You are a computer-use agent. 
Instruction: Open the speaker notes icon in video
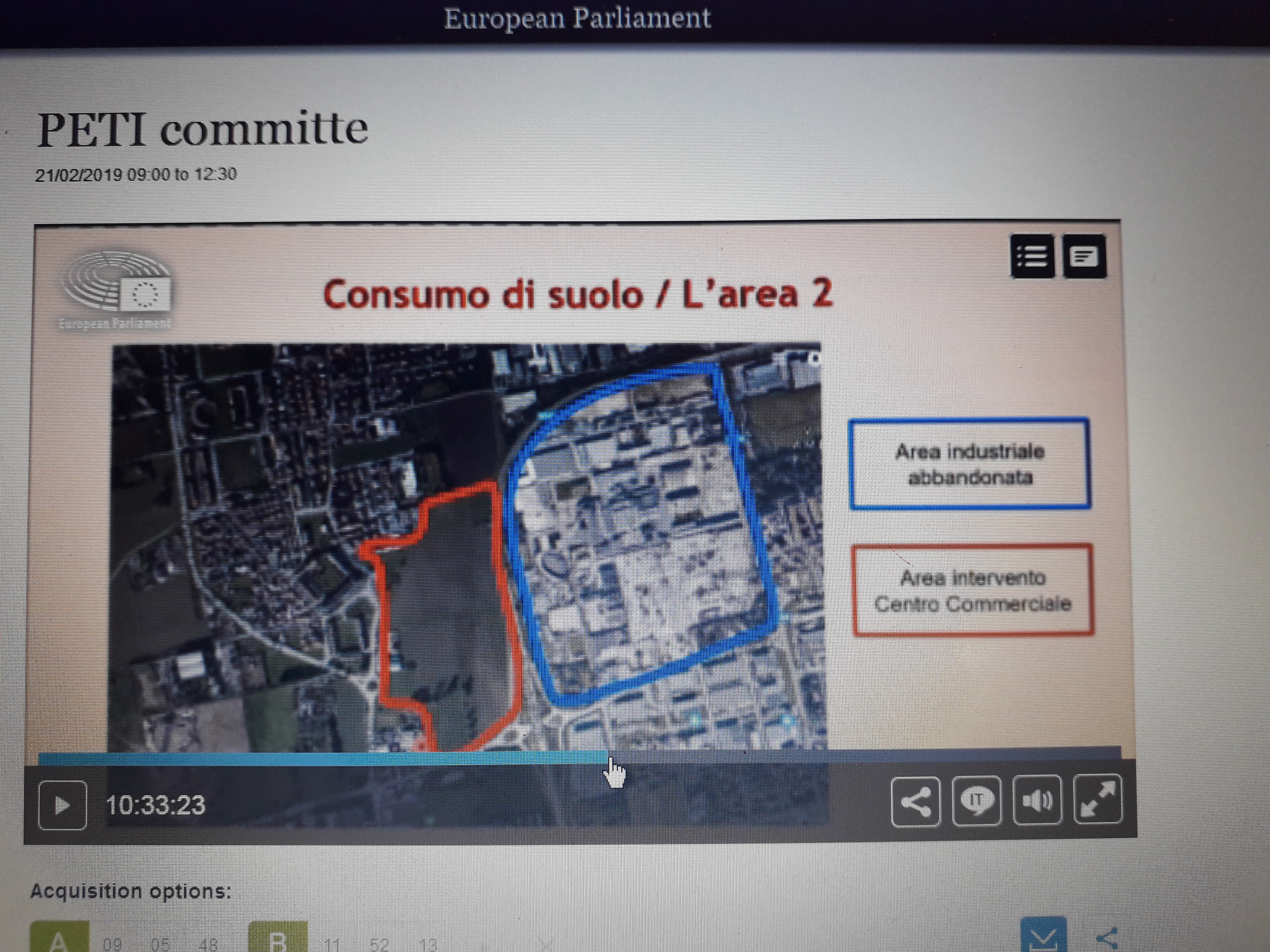coord(1084,256)
